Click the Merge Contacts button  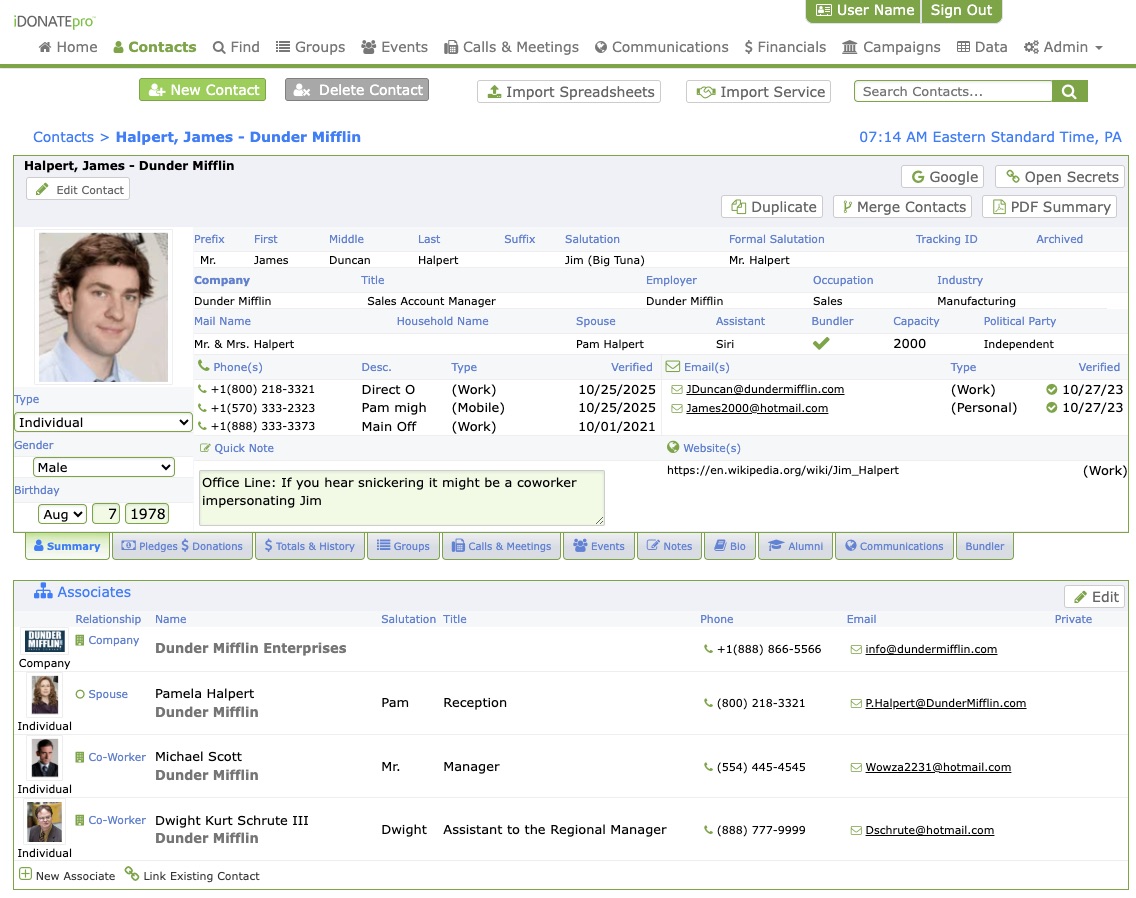(903, 207)
